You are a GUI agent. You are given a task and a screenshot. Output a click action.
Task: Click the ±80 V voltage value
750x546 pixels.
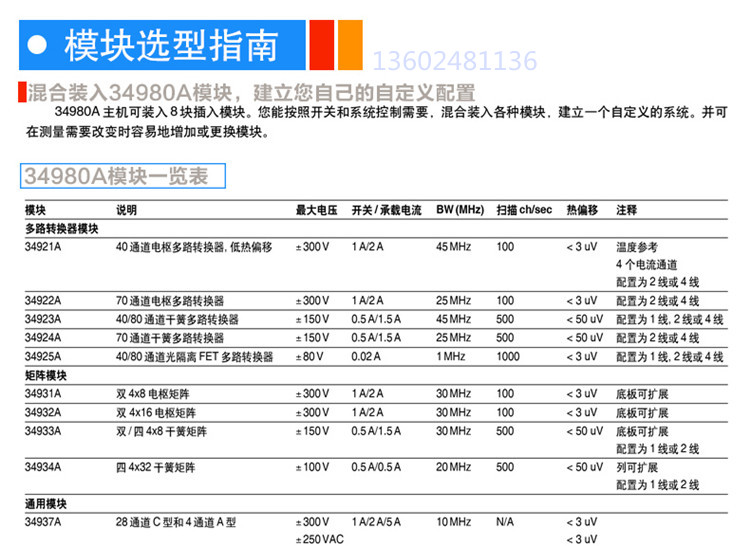click(309, 356)
